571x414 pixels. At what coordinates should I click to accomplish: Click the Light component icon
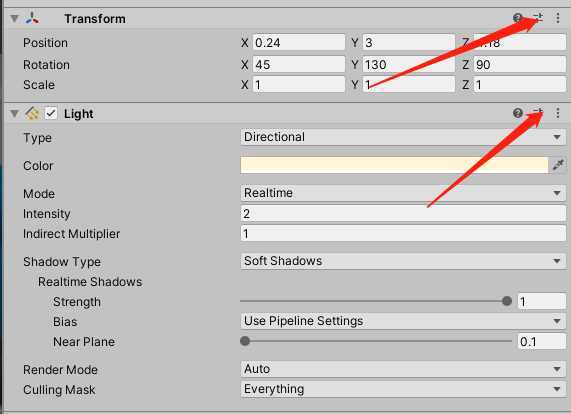32,114
